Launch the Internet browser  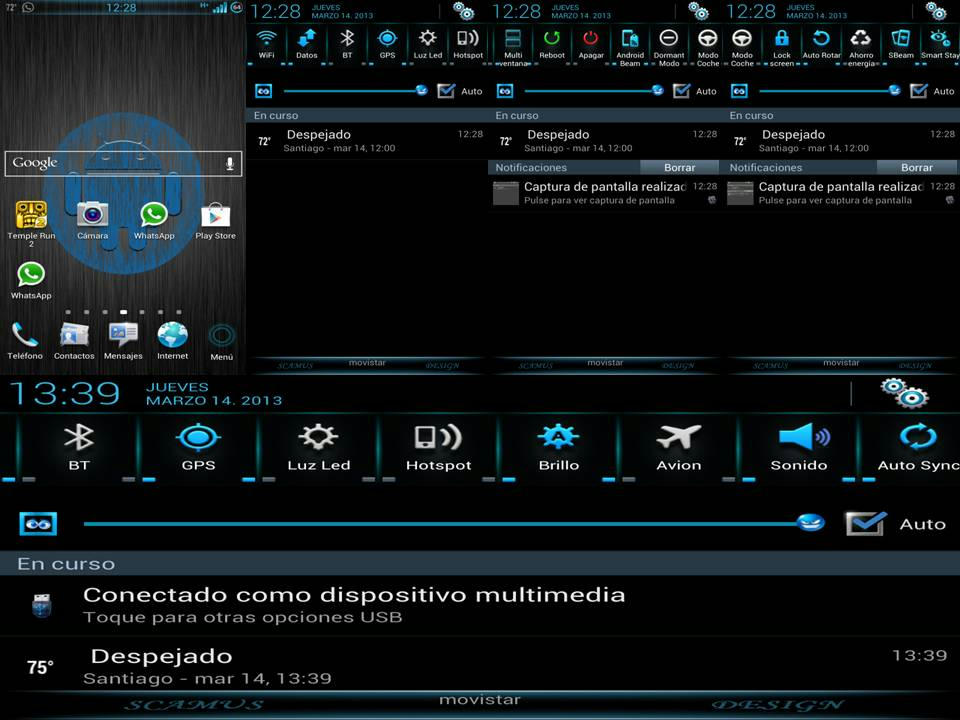coord(172,337)
